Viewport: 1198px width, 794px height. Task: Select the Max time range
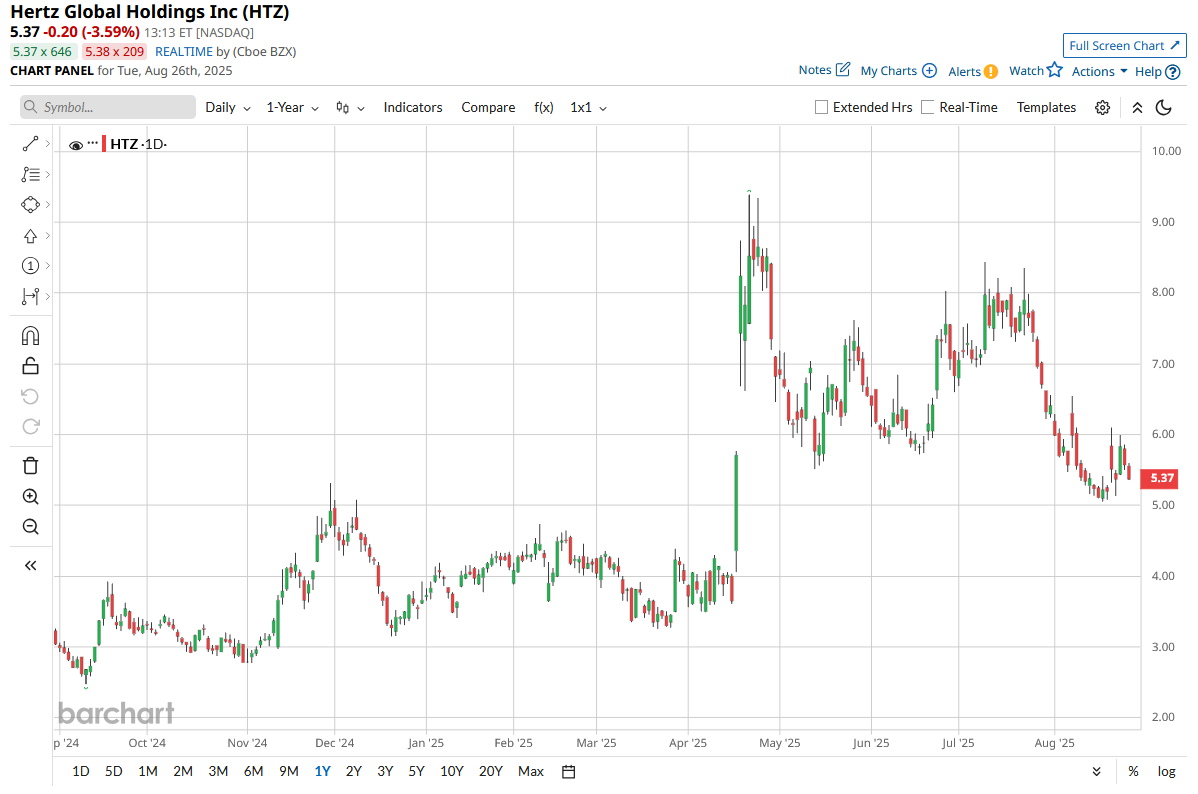531,772
